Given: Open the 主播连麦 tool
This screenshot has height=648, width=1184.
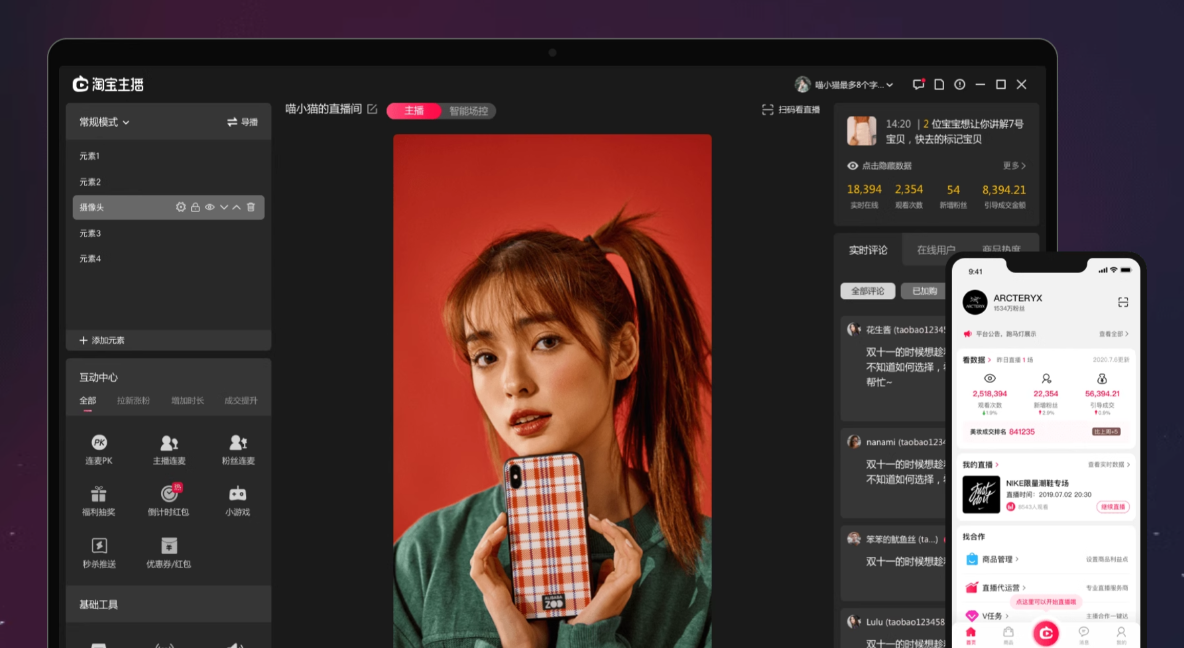Looking at the screenshot, I should (x=168, y=449).
